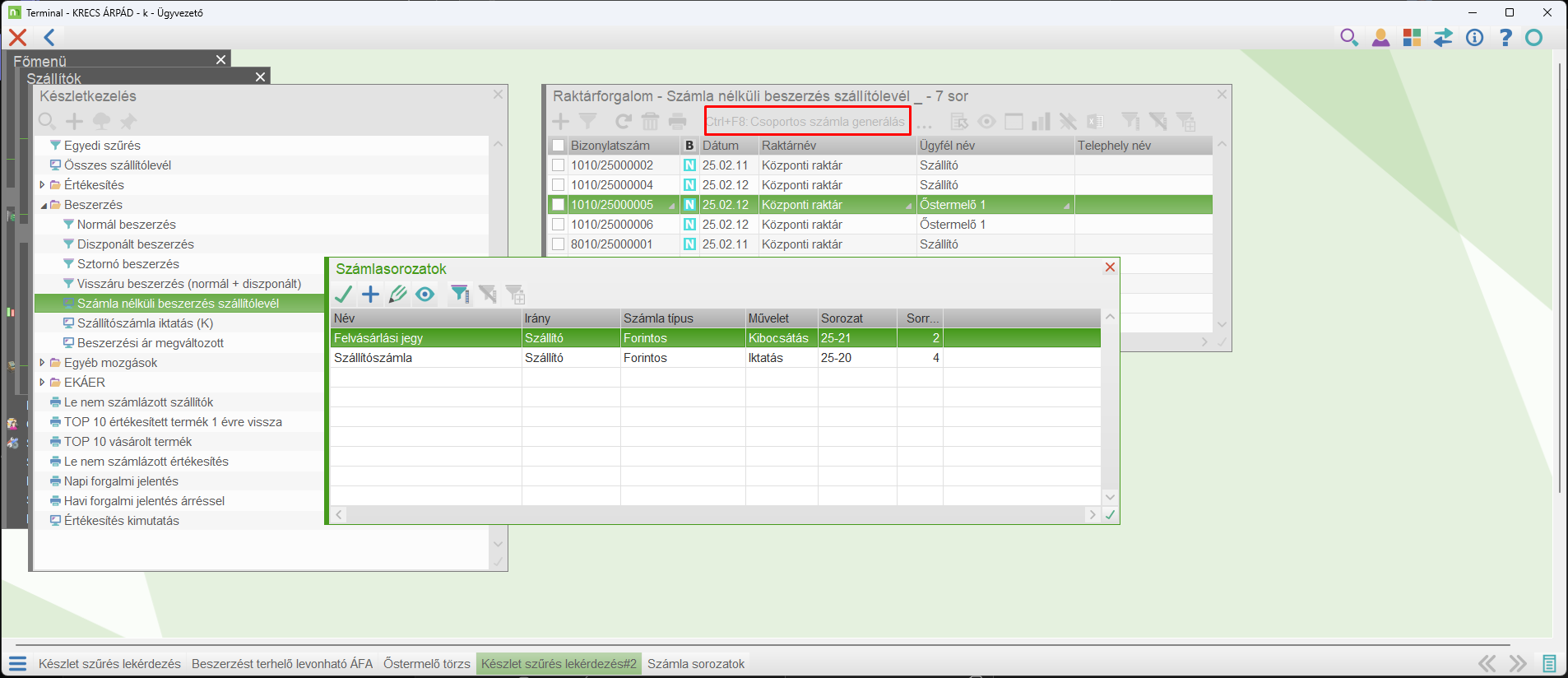Image resolution: width=1568 pixels, height=678 pixels.
Task: Click next tabs double-arrow at bottom right
Action: [x=1518, y=663]
